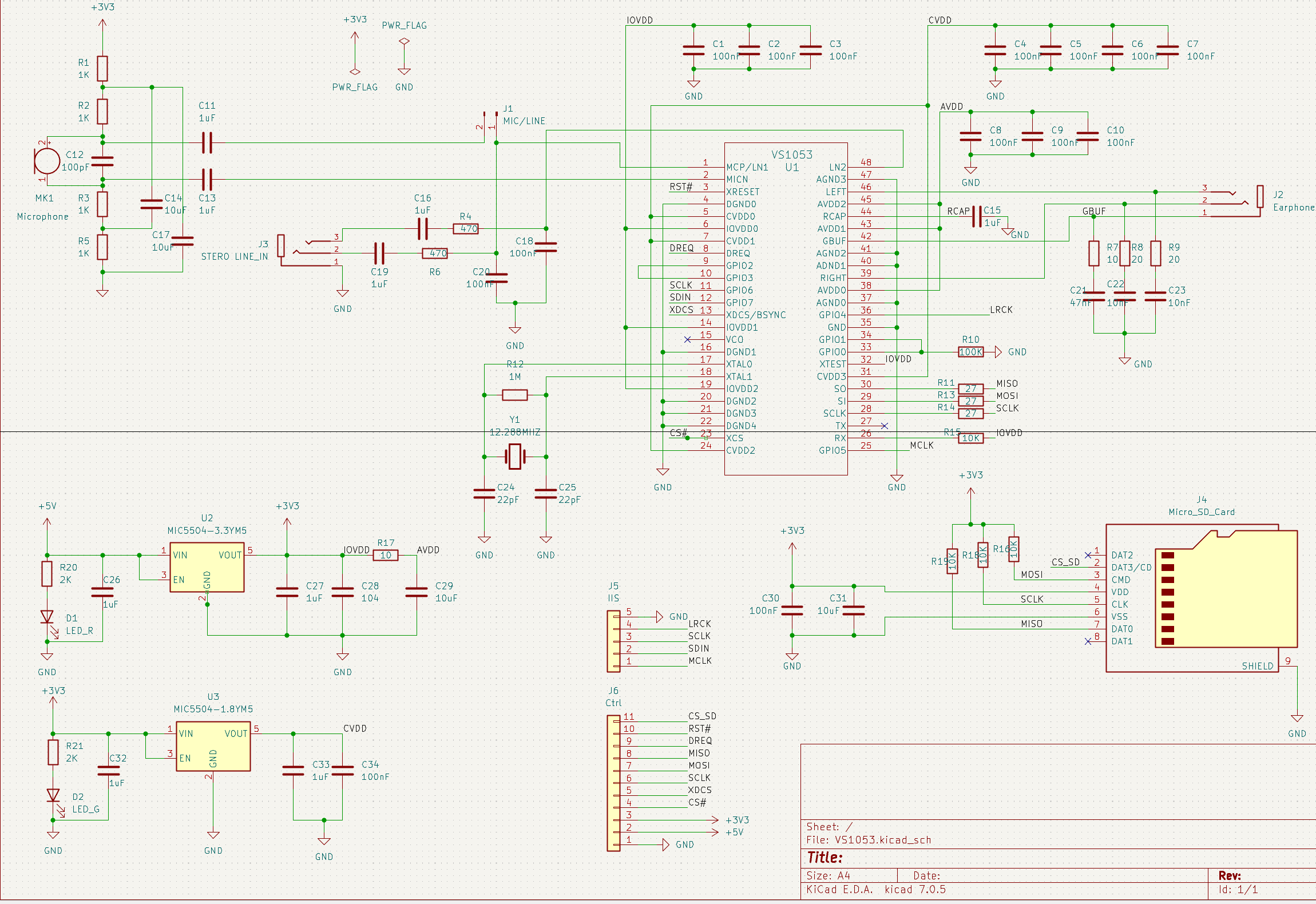Select the XDCS label on the J6 connector
The height and width of the screenshot is (904, 1316).
[700, 790]
